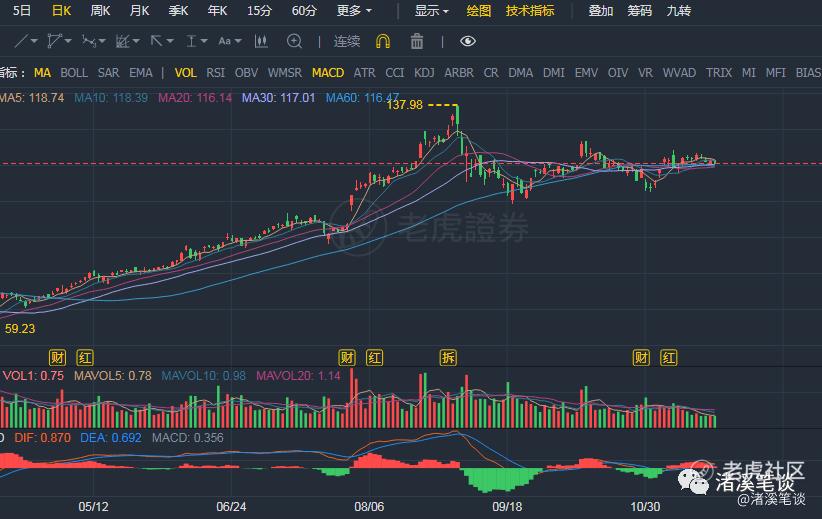Screen dimensions: 822x519
Task: Select the Gann fan angle tool
Action: [122, 41]
